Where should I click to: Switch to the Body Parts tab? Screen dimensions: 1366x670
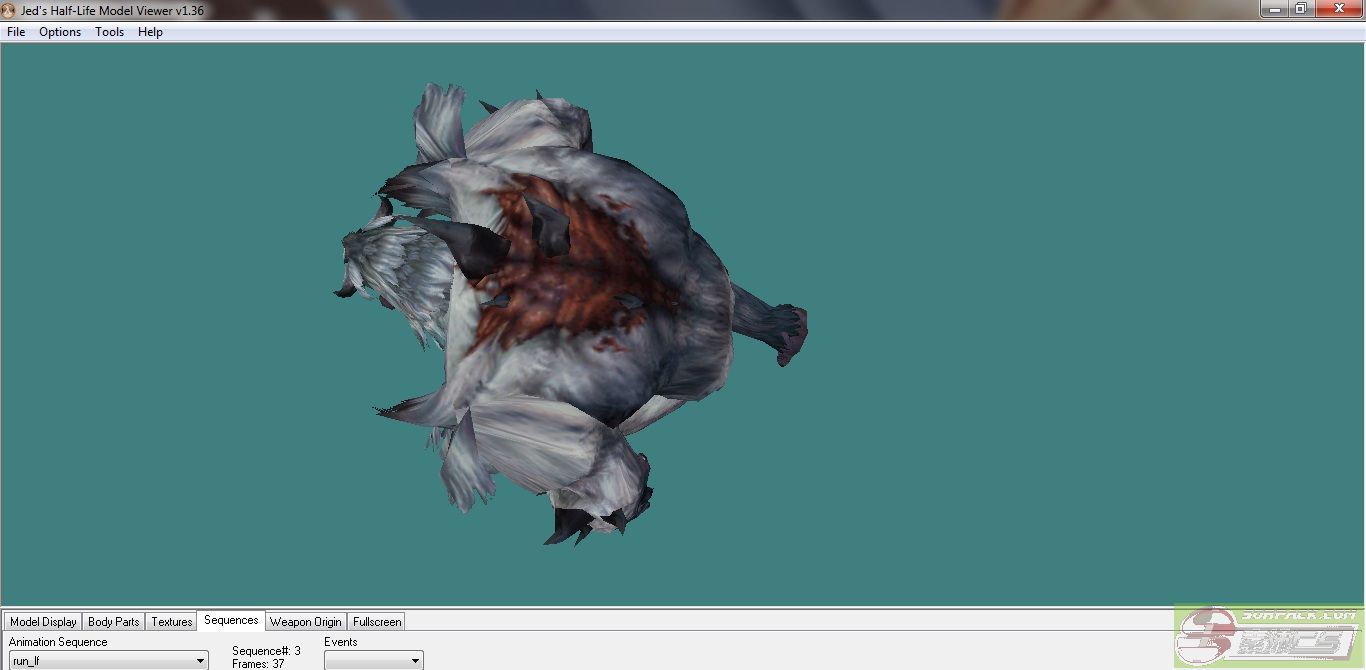tap(113, 622)
